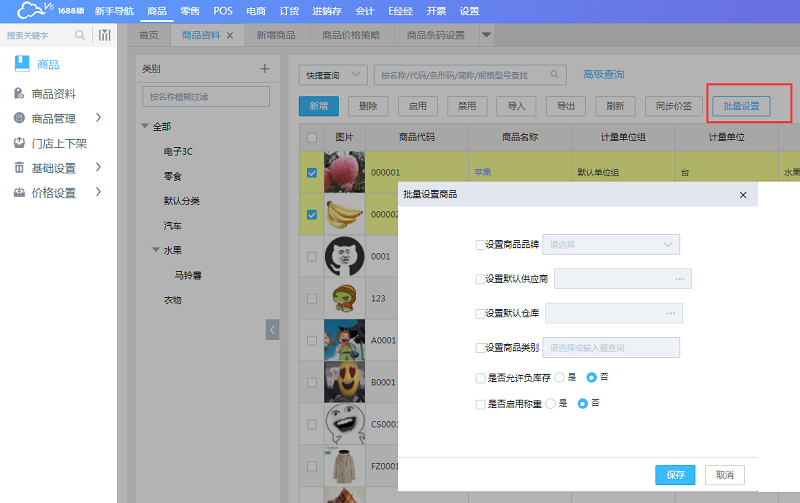Click the 保存 button
Screen dimensions: 800x503
click(674, 474)
